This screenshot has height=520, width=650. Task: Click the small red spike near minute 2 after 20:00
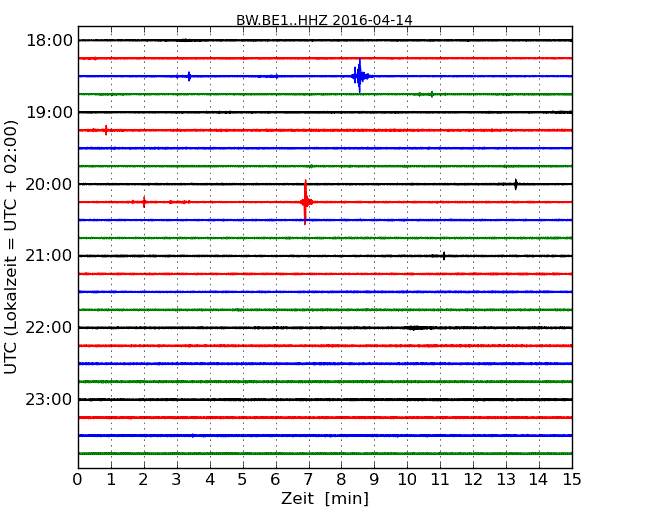click(144, 202)
